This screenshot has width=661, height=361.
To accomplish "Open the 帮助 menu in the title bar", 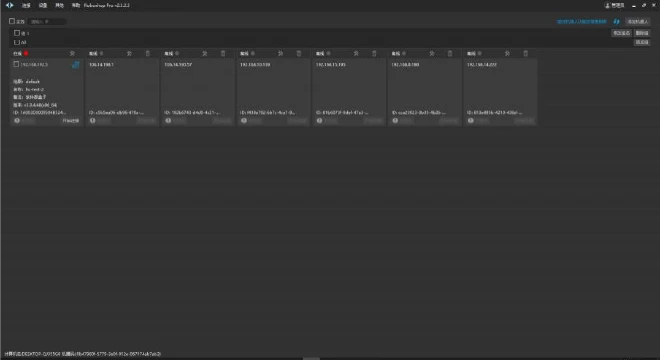I will [x=76, y=5].
